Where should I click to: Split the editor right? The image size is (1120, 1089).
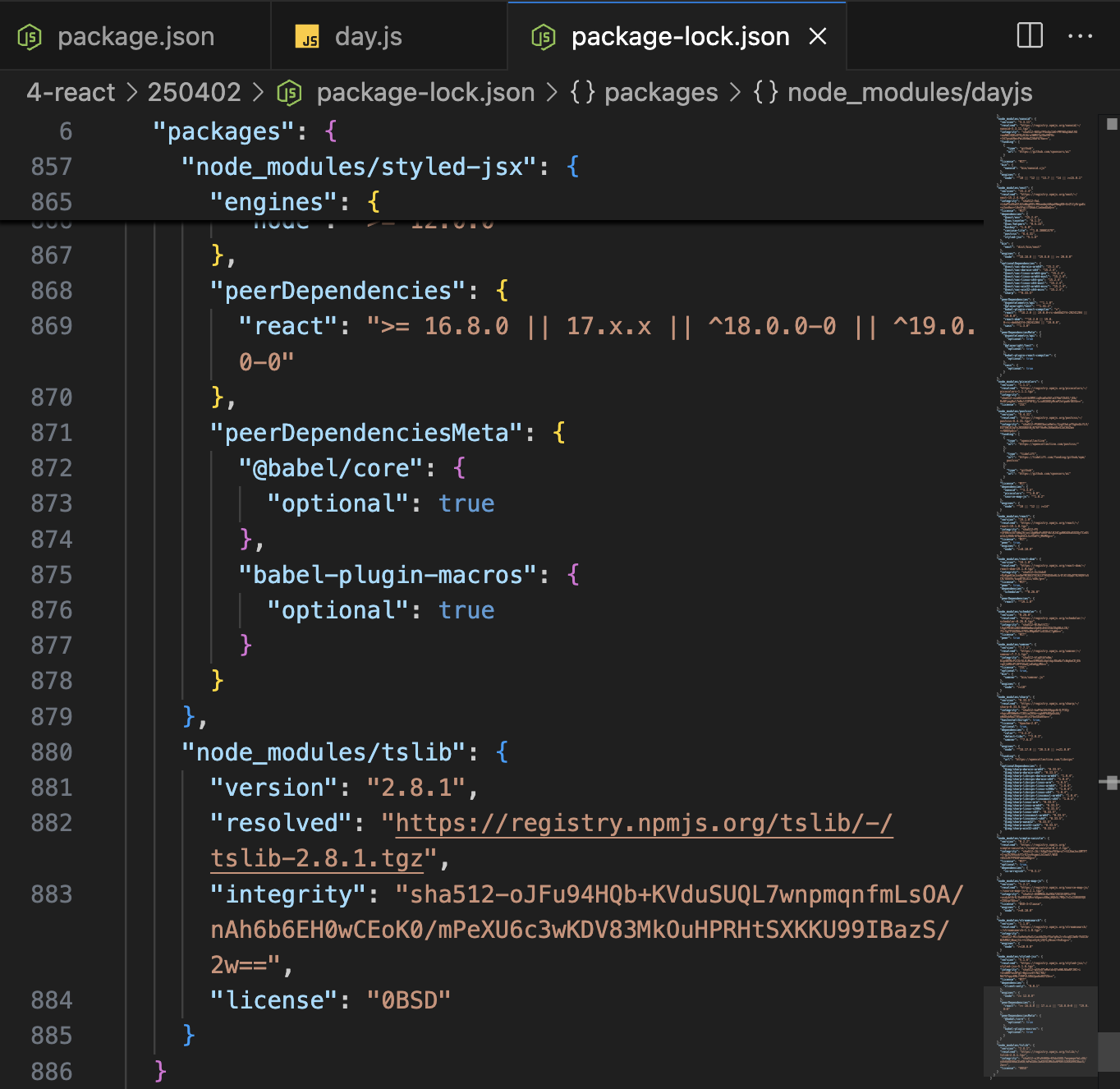pyautogui.click(x=1030, y=36)
